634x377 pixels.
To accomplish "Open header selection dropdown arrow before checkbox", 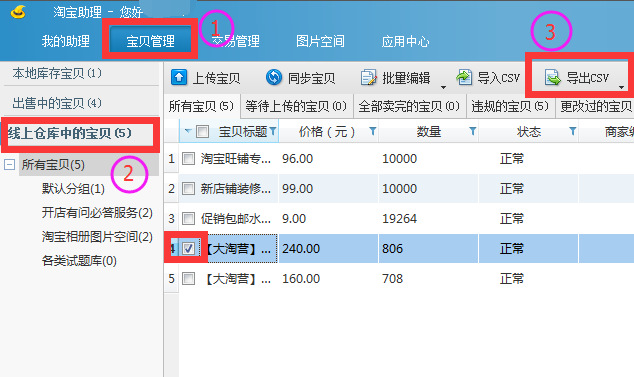I will 188,131.
